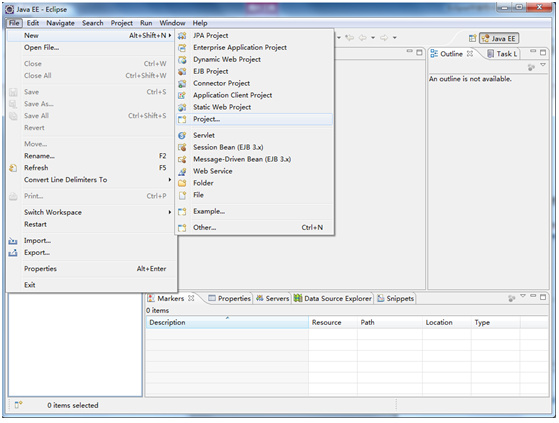This screenshot has height=423, width=559.
Task: Open the Help menu
Action: coord(200,23)
